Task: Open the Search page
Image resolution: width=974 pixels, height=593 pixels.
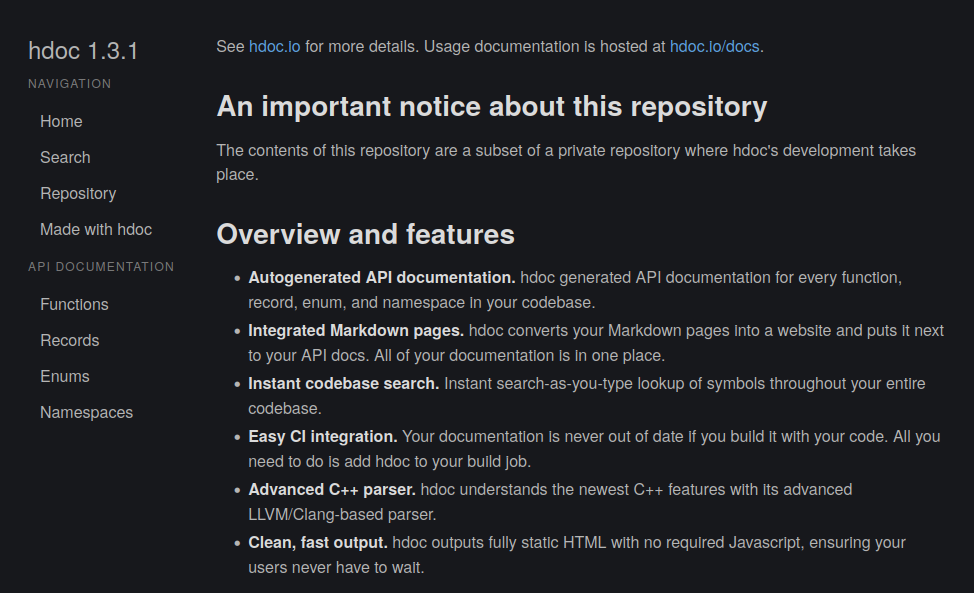Action: 65,157
